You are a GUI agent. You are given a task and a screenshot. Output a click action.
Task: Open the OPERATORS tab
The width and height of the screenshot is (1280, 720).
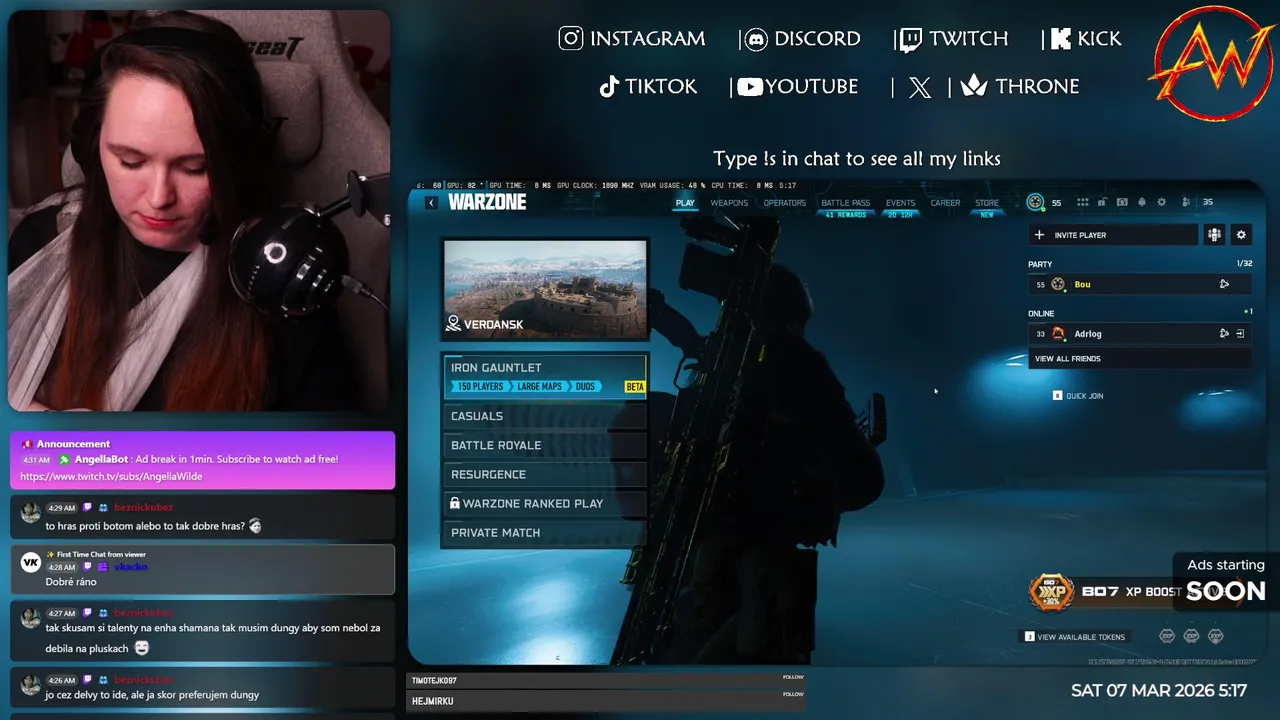tap(785, 203)
